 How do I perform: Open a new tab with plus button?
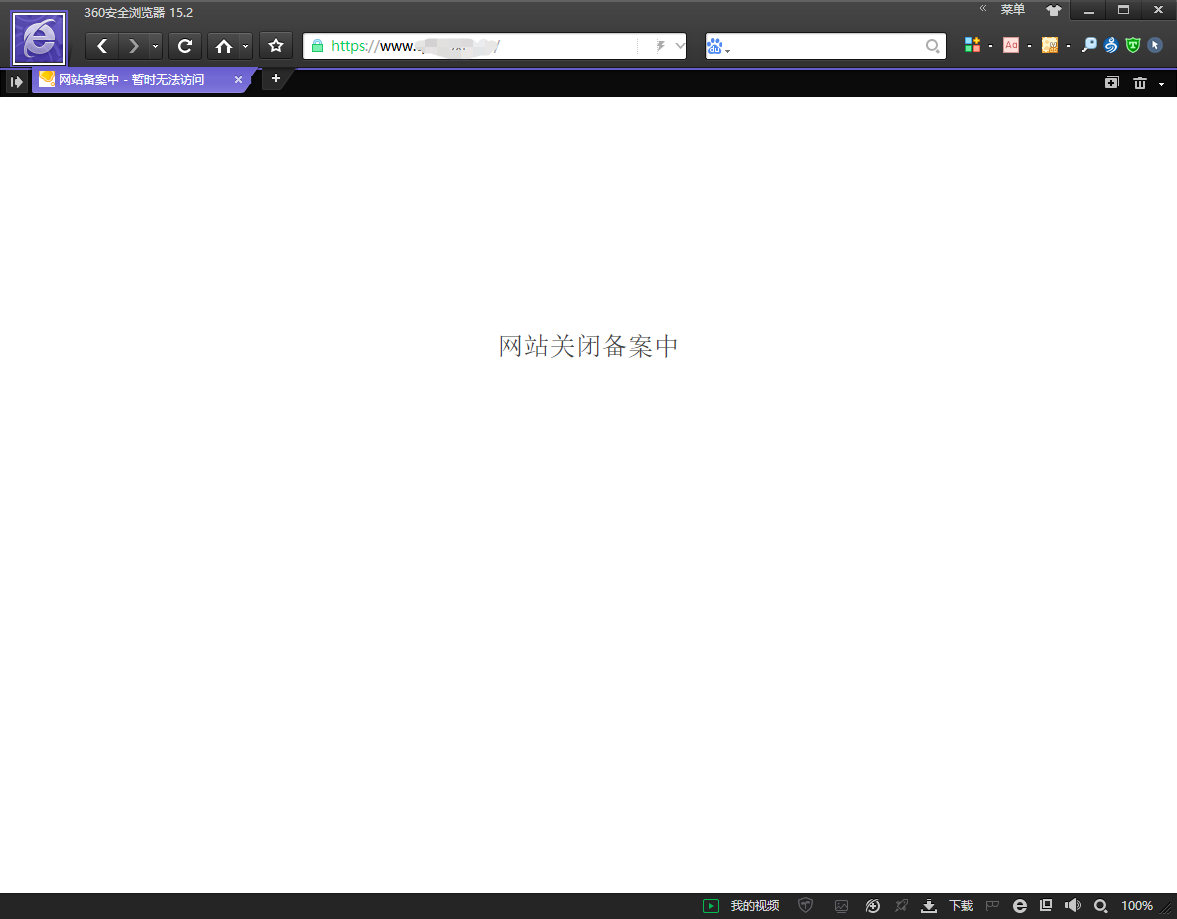tap(276, 79)
